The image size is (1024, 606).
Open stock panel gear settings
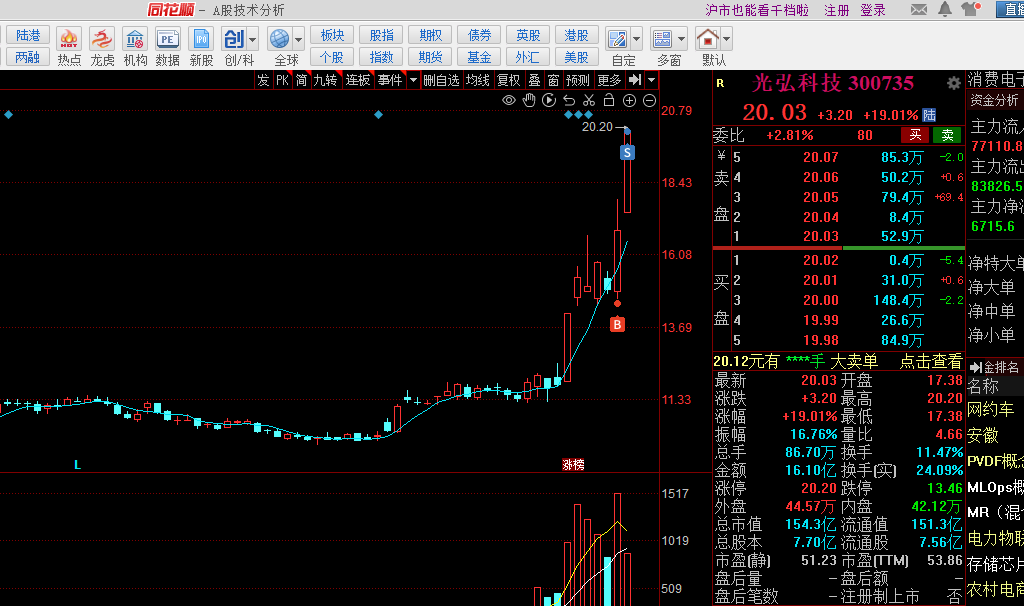(x=953, y=83)
